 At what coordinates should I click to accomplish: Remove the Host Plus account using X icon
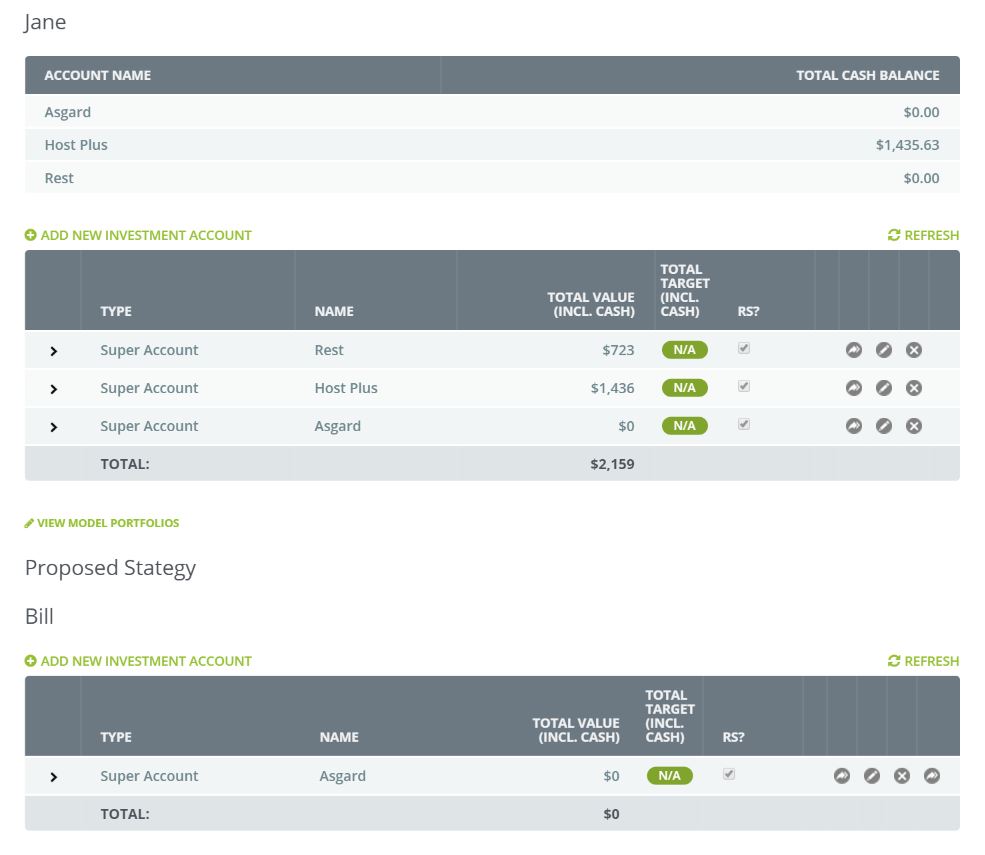913,388
